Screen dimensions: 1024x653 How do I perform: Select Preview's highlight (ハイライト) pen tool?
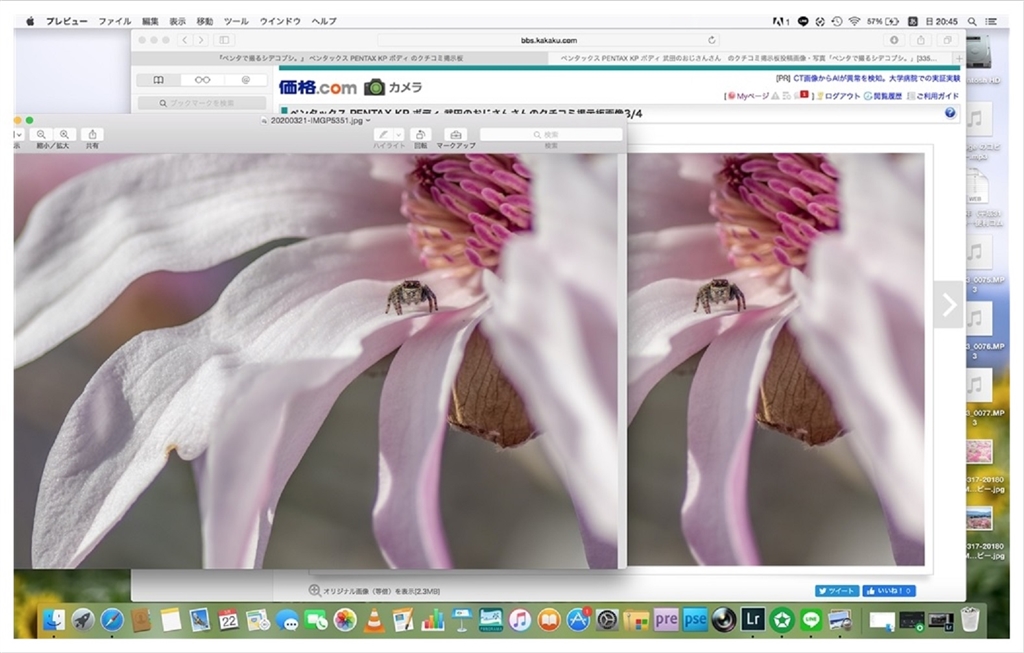coord(383,135)
